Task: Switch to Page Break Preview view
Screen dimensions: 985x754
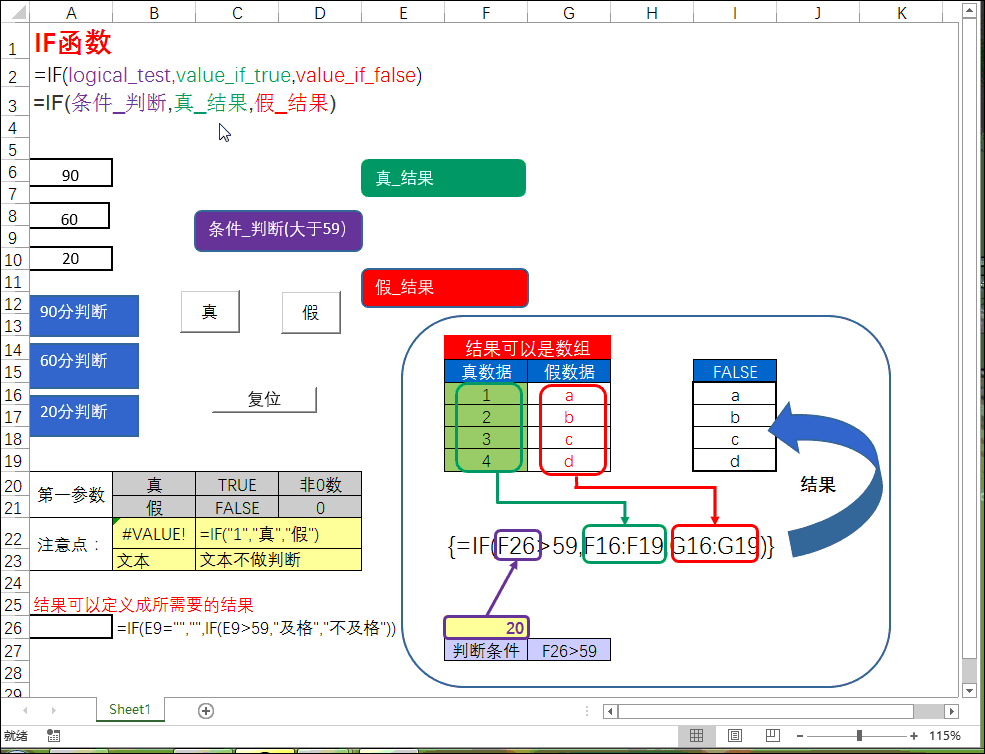Action: coord(773,736)
